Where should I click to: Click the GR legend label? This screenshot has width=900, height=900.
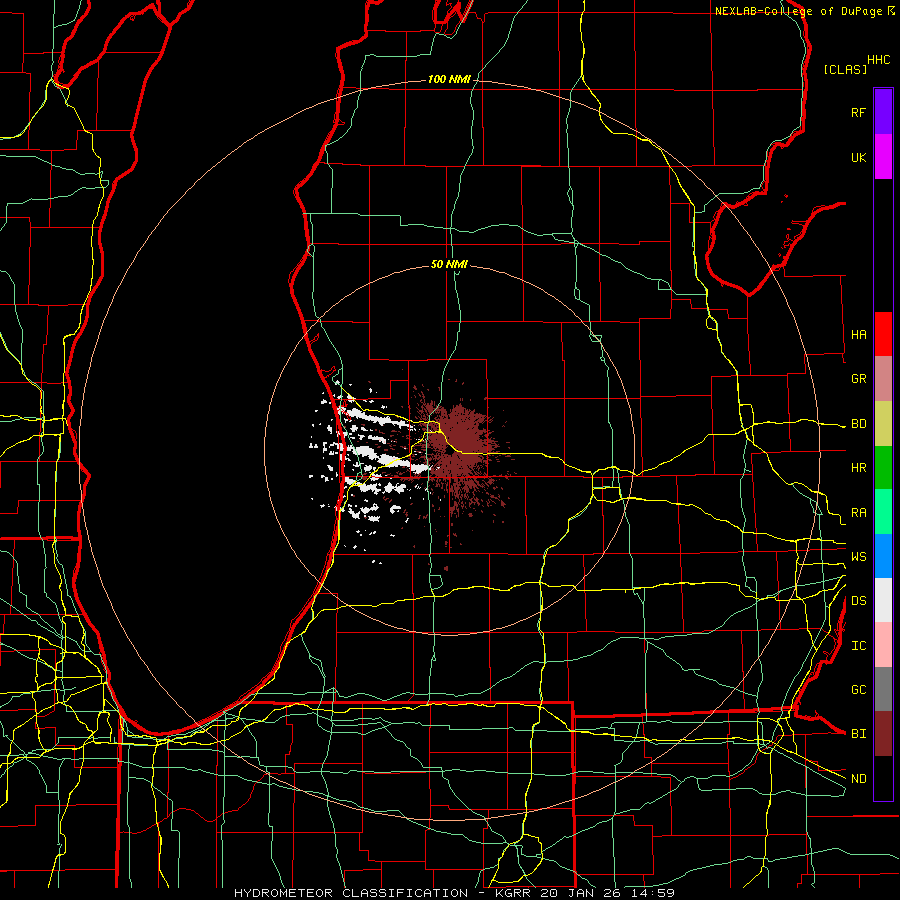(x=858, y=379)
